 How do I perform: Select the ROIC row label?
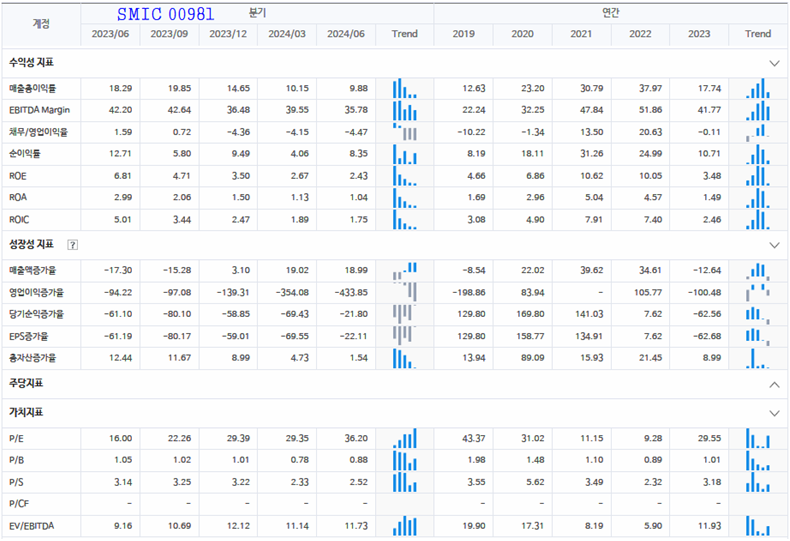(20, 219)
